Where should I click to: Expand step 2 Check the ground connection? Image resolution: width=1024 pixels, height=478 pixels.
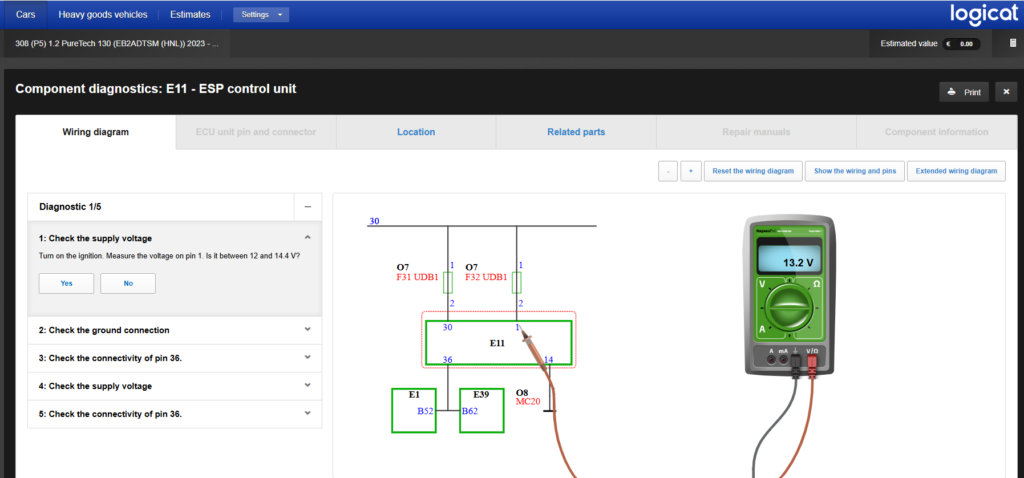[174, 330]
